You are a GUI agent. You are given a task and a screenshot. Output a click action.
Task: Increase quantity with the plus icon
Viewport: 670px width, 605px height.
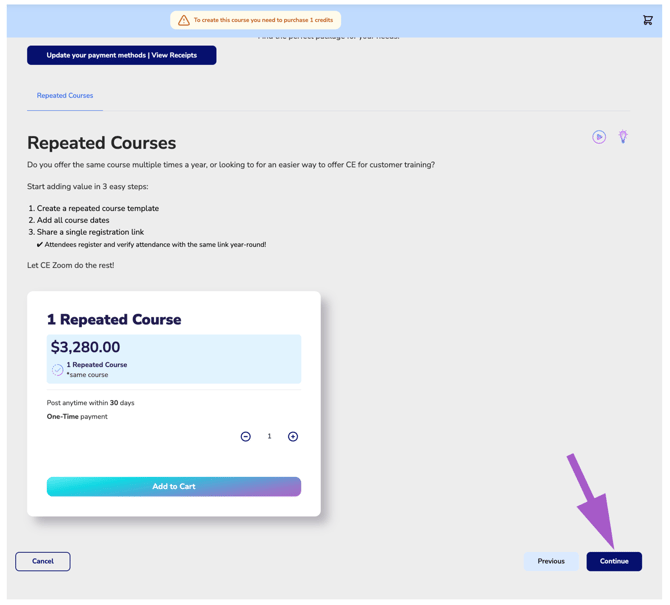pyautogui.click(x=293, y=436)
